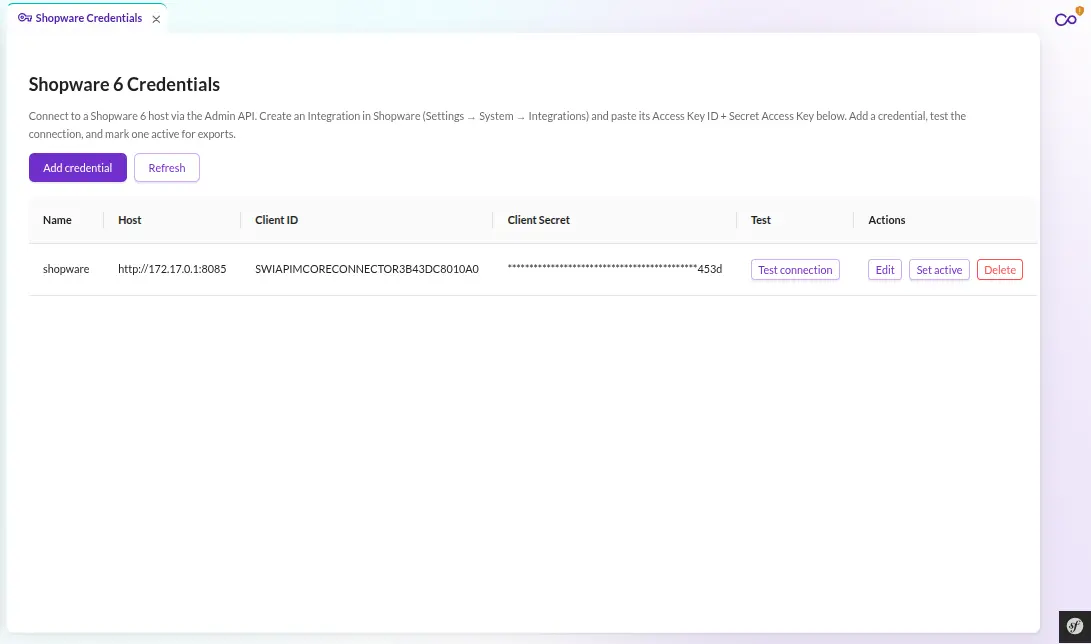The height and width of the screenshot is (644, 1091).
Task: Edit the shopware credential
Action: pyautogui.click(x=885, y=270)
